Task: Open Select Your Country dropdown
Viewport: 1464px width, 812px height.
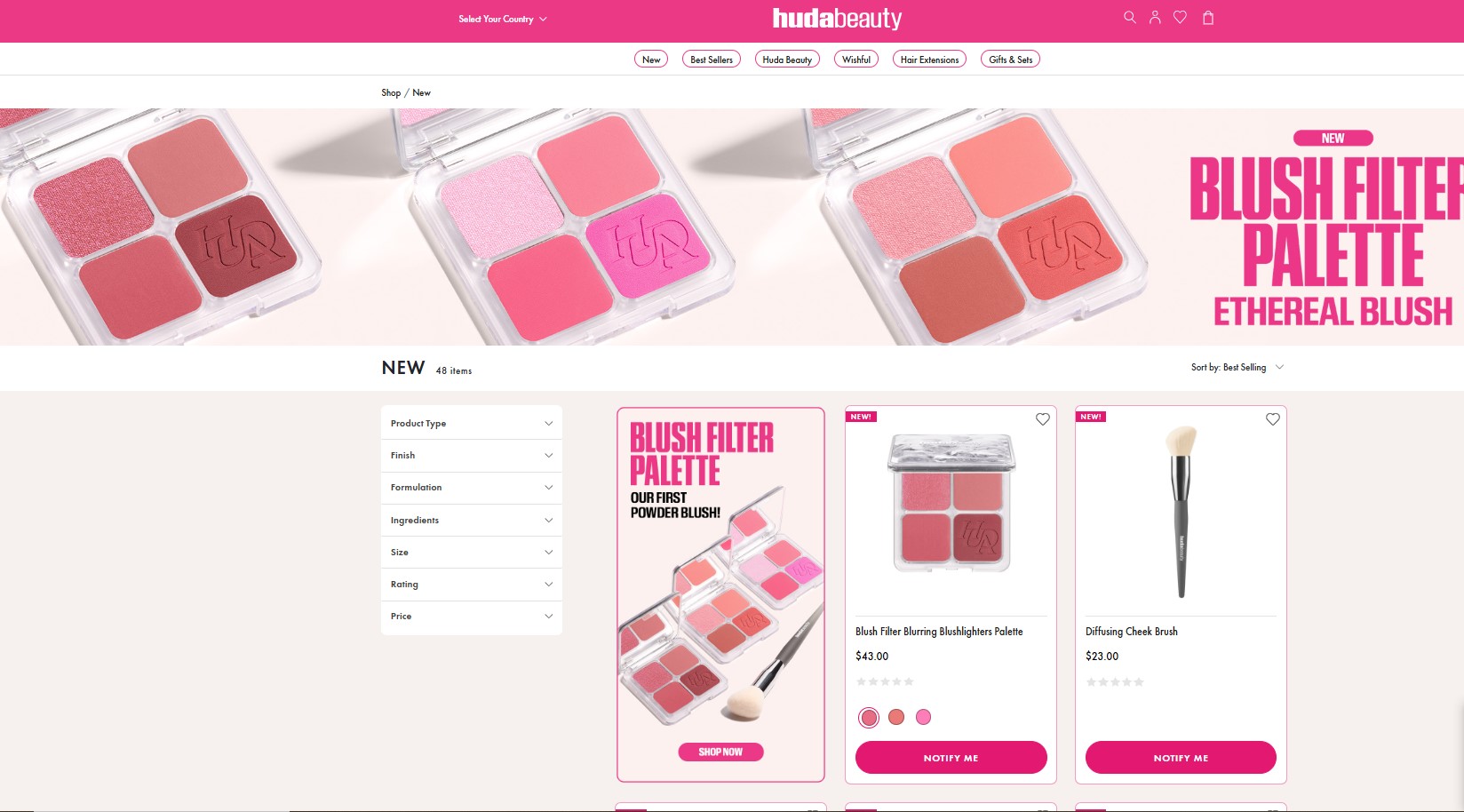Action: (503, 19)
